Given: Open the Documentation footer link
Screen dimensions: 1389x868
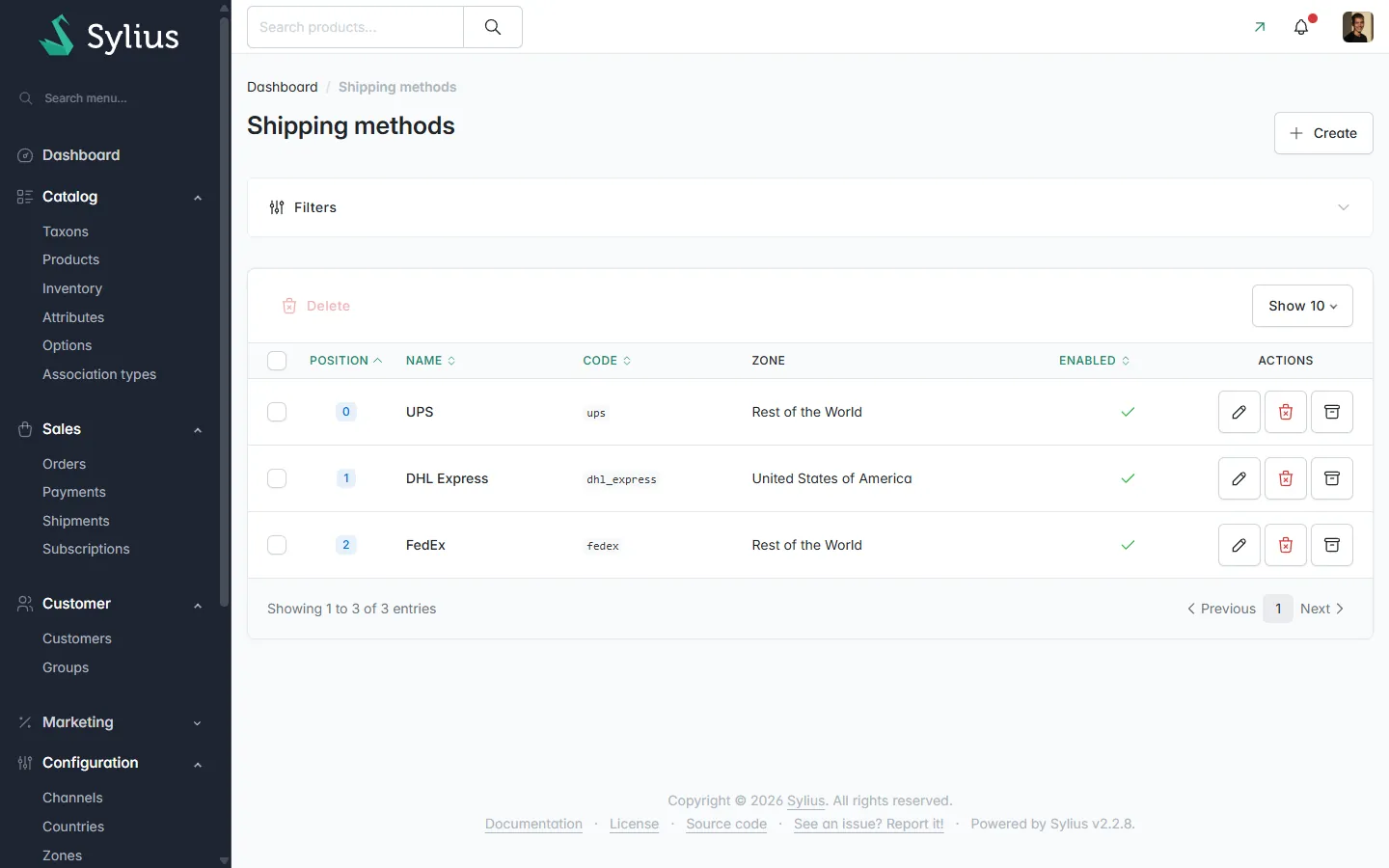Looking at the screenshot, I should pos(533,824).
